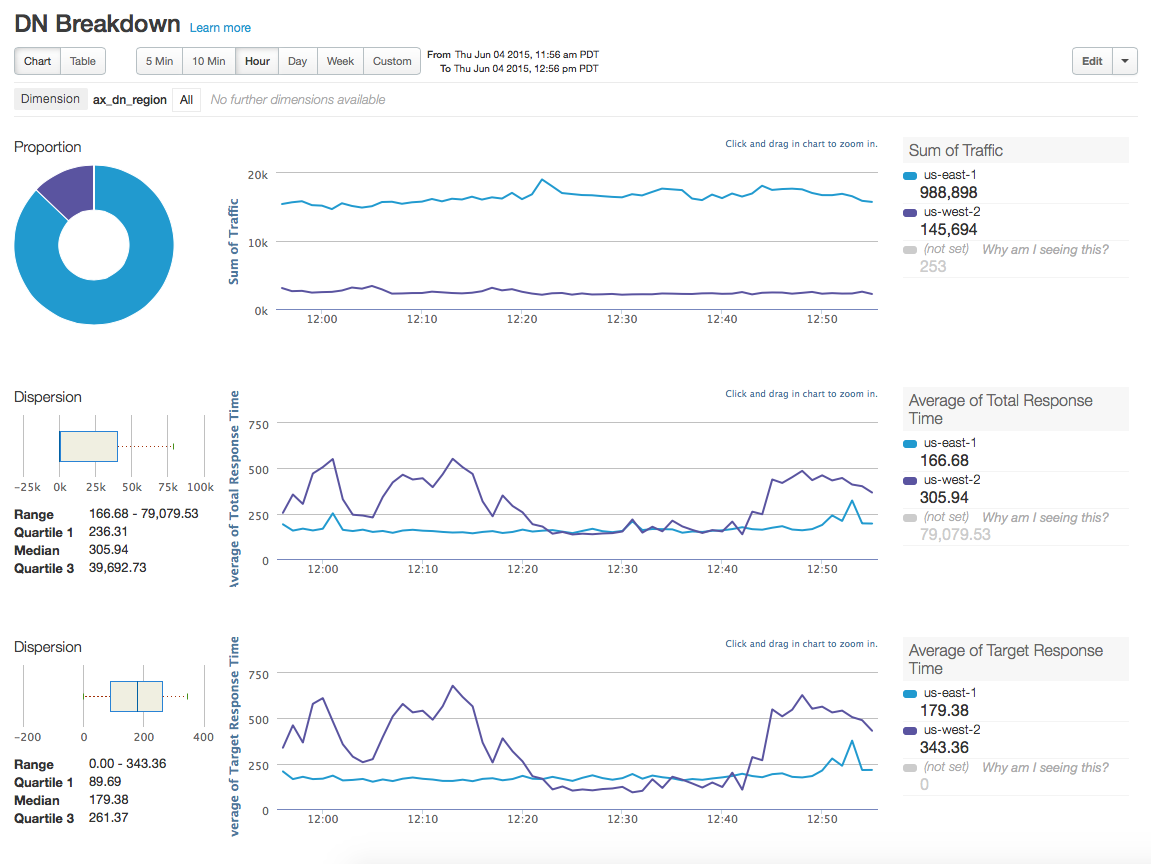Click the Average of Target Response Time heading

pos(1006,659)
